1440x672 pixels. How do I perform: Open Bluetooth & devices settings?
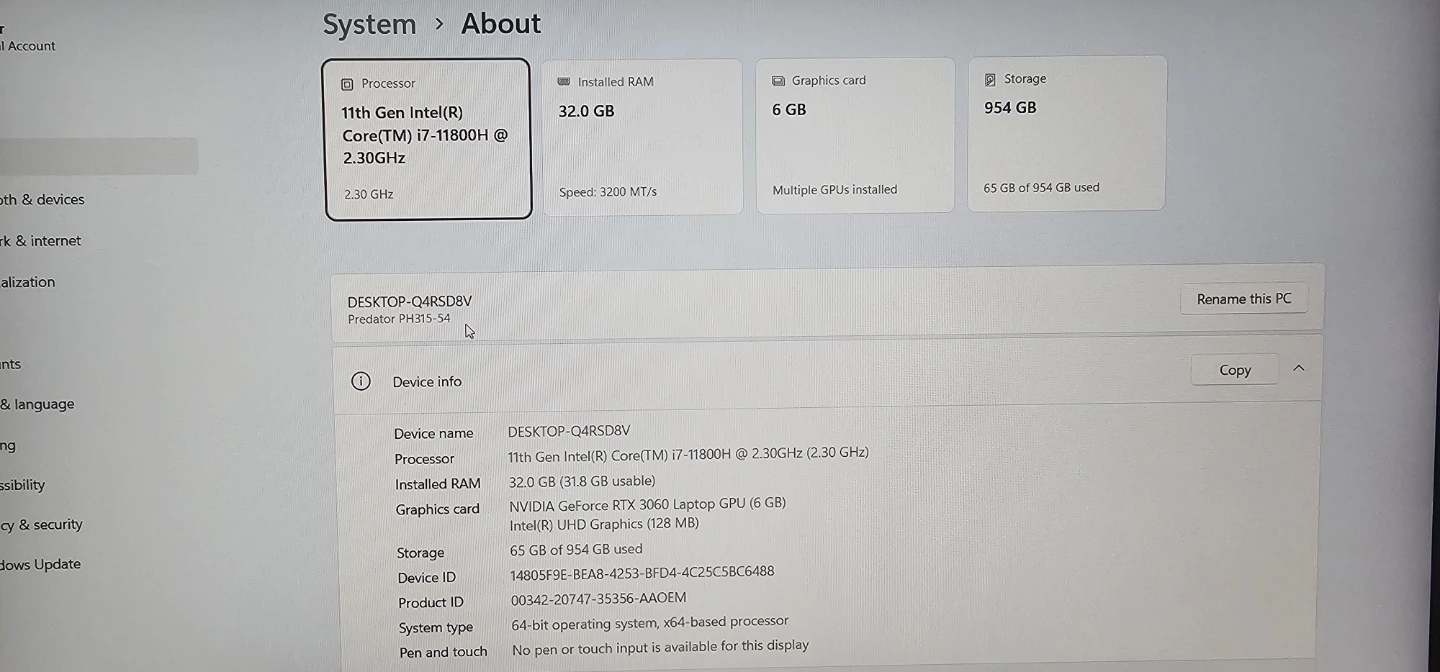[x=42, y=199]
